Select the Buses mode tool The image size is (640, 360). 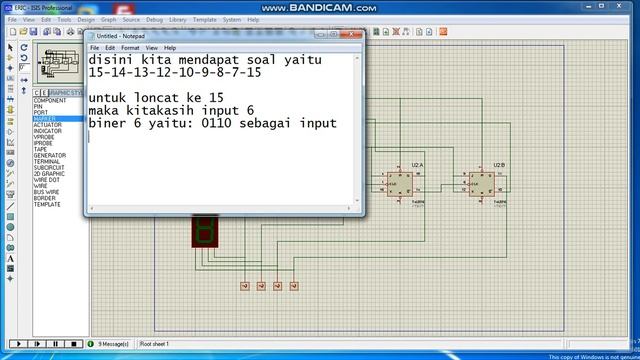(x=10, y=99)
